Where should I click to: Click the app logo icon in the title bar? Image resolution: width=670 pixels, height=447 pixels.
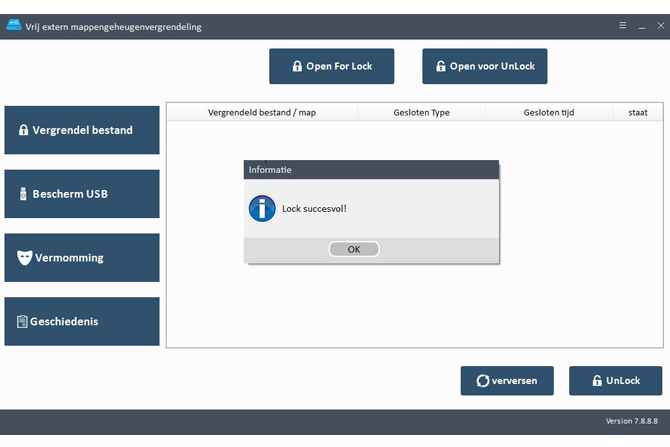(x=14, y=26)
